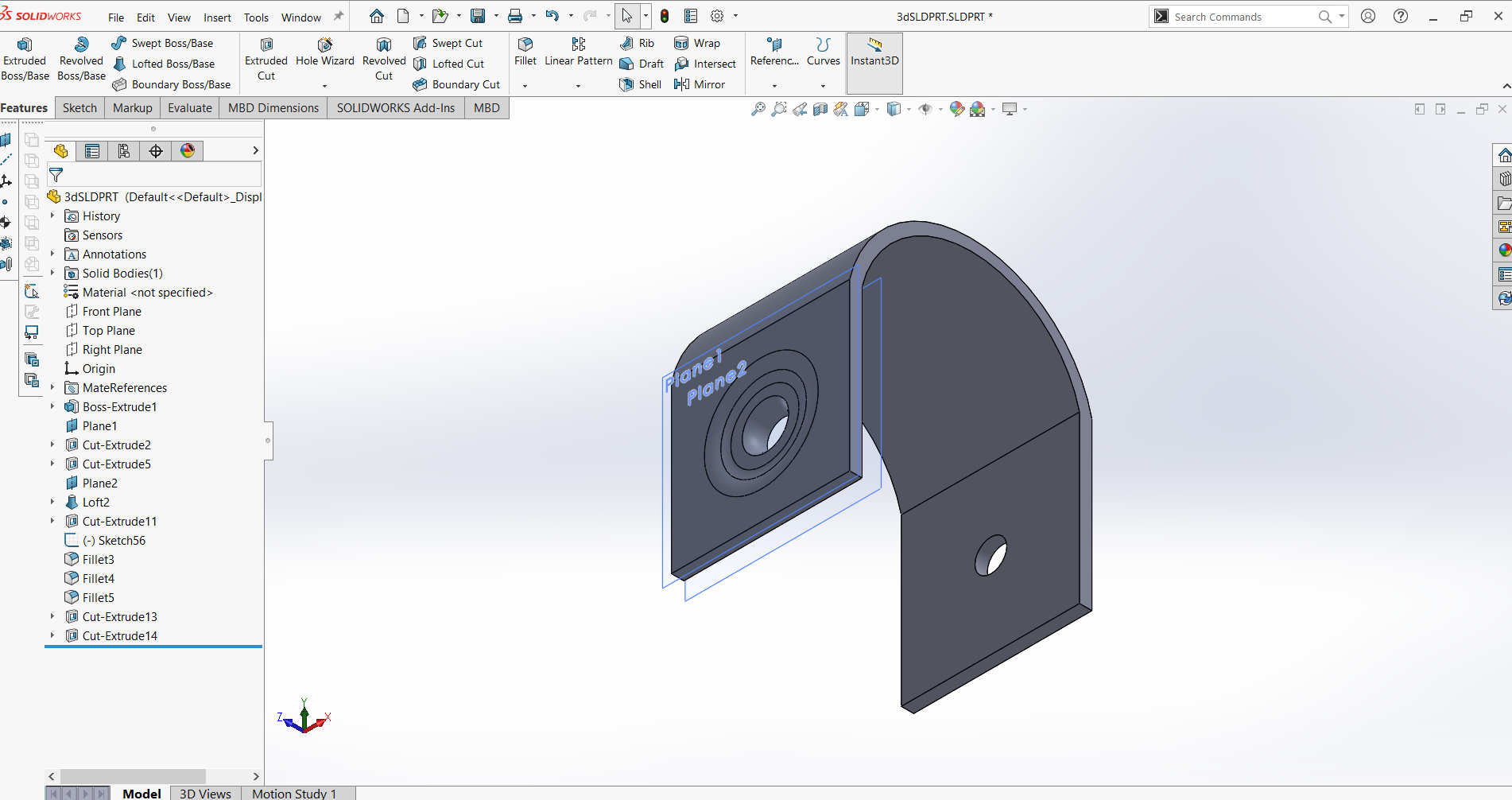
Task: Choose the Shell feature icon
Action: click(x=641, y=84)
